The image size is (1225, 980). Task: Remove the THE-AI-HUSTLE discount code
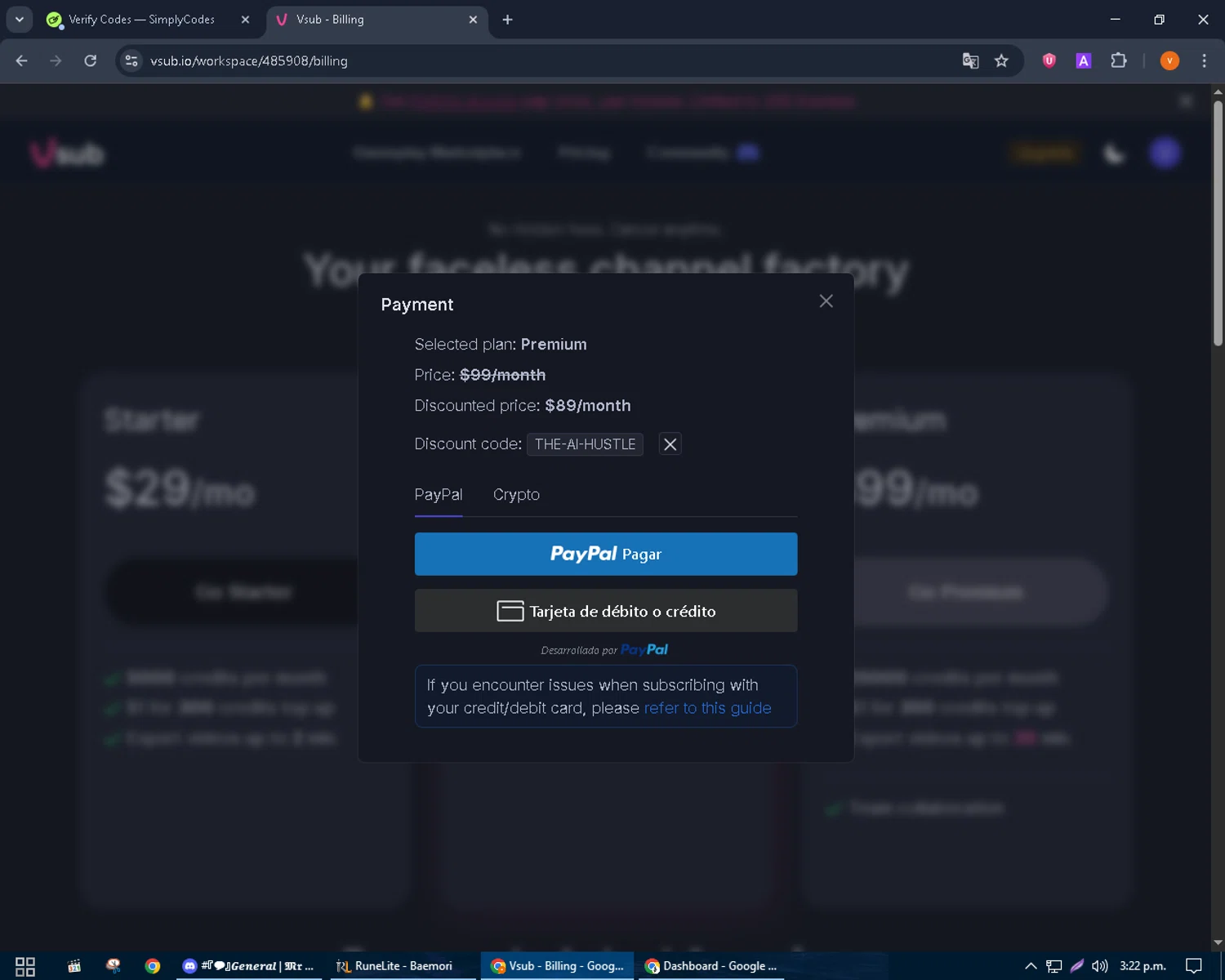[670, 444]
